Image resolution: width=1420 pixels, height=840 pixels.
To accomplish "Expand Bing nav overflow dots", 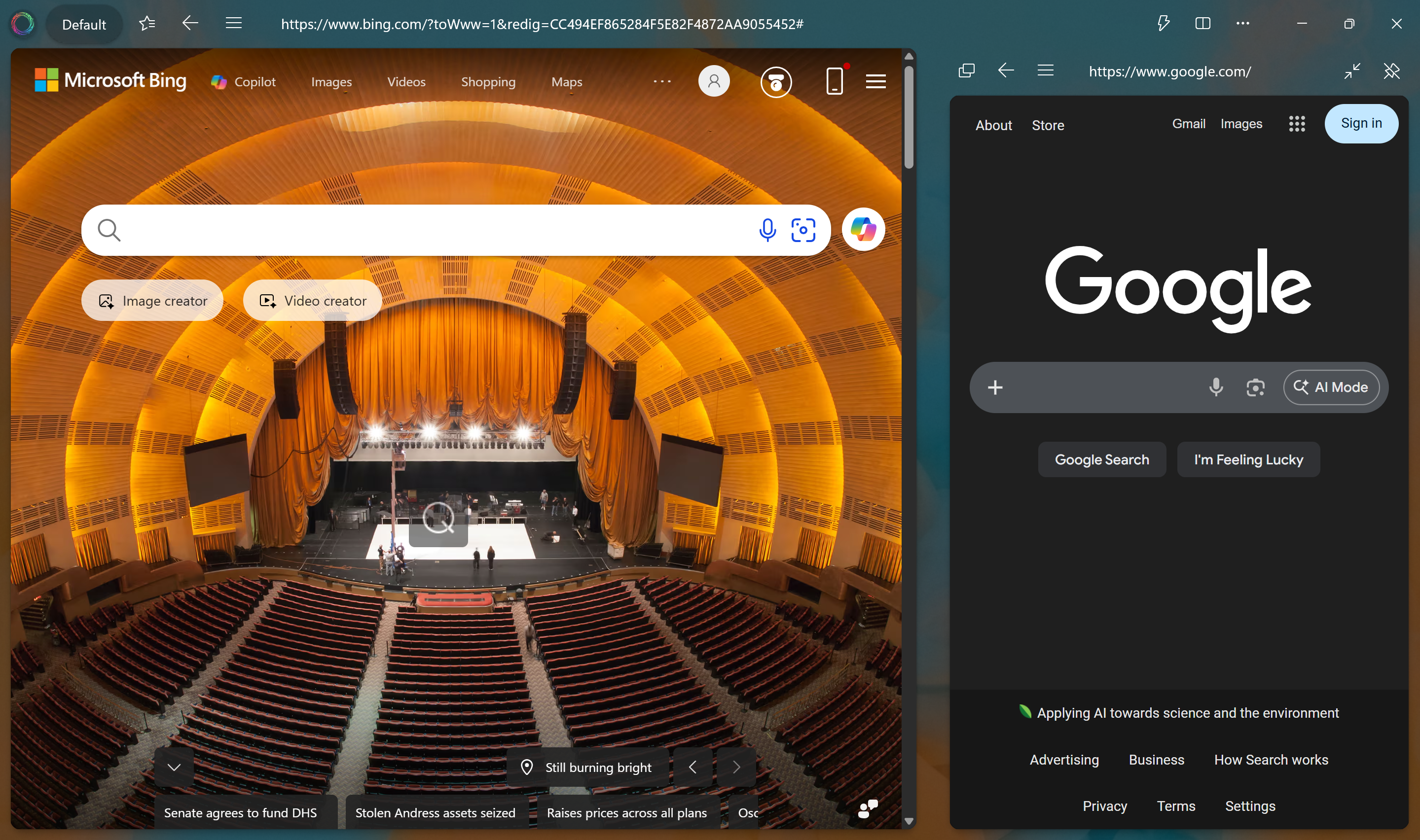I will click(662, 81).
